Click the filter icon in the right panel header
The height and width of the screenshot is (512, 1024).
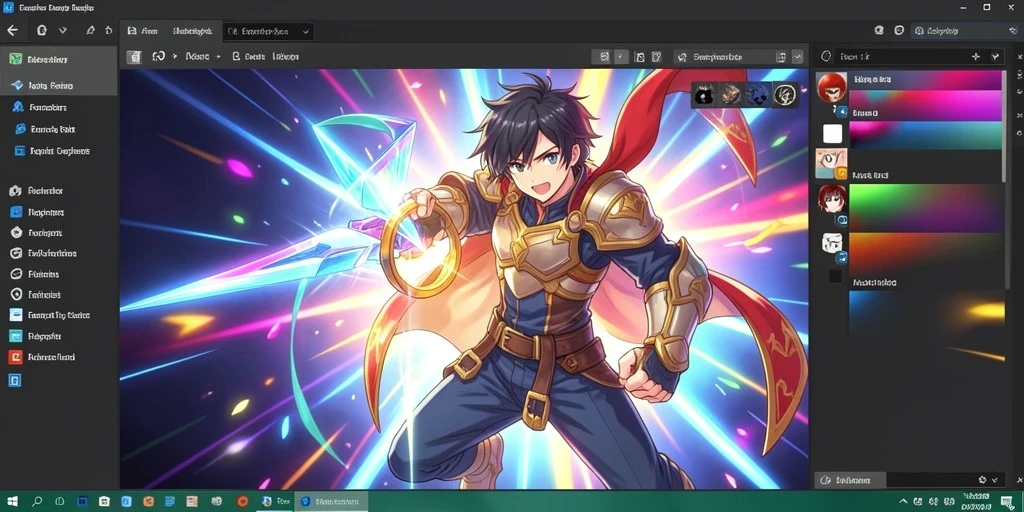(x=995, y=57)
